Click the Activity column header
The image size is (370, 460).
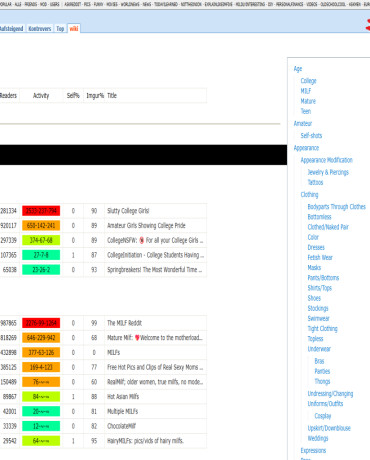tap(41, 96)
